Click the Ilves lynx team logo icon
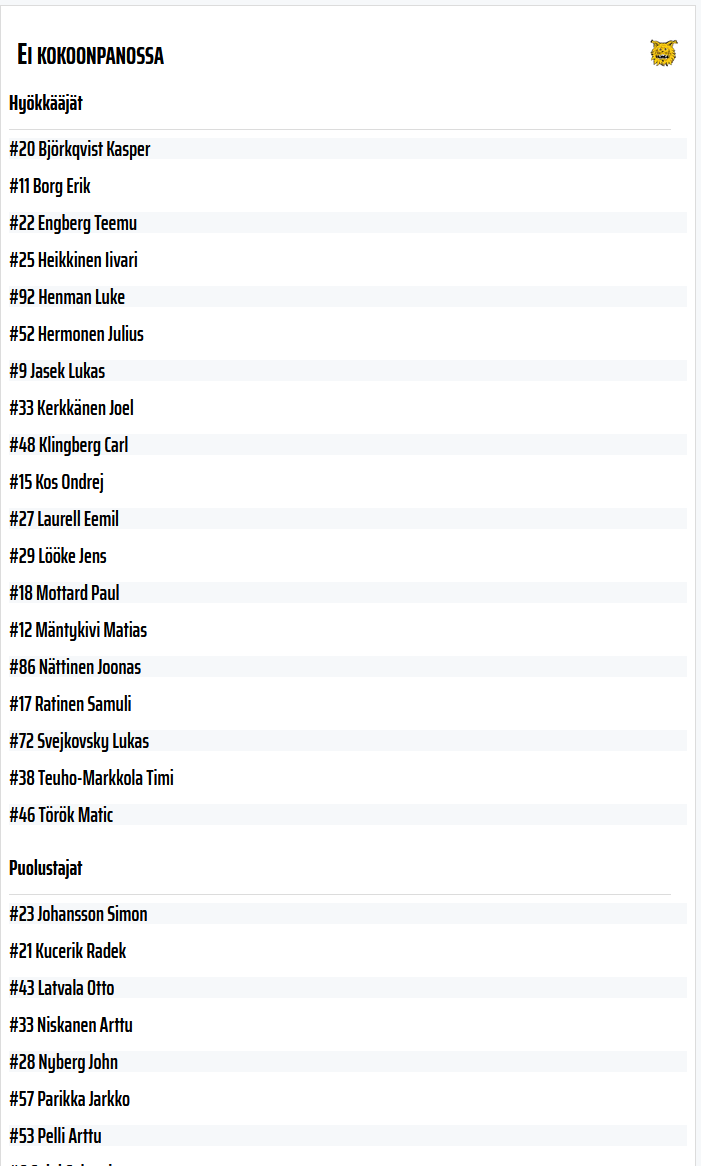This screenshot has width=701, height=1166. click(664, 54)
